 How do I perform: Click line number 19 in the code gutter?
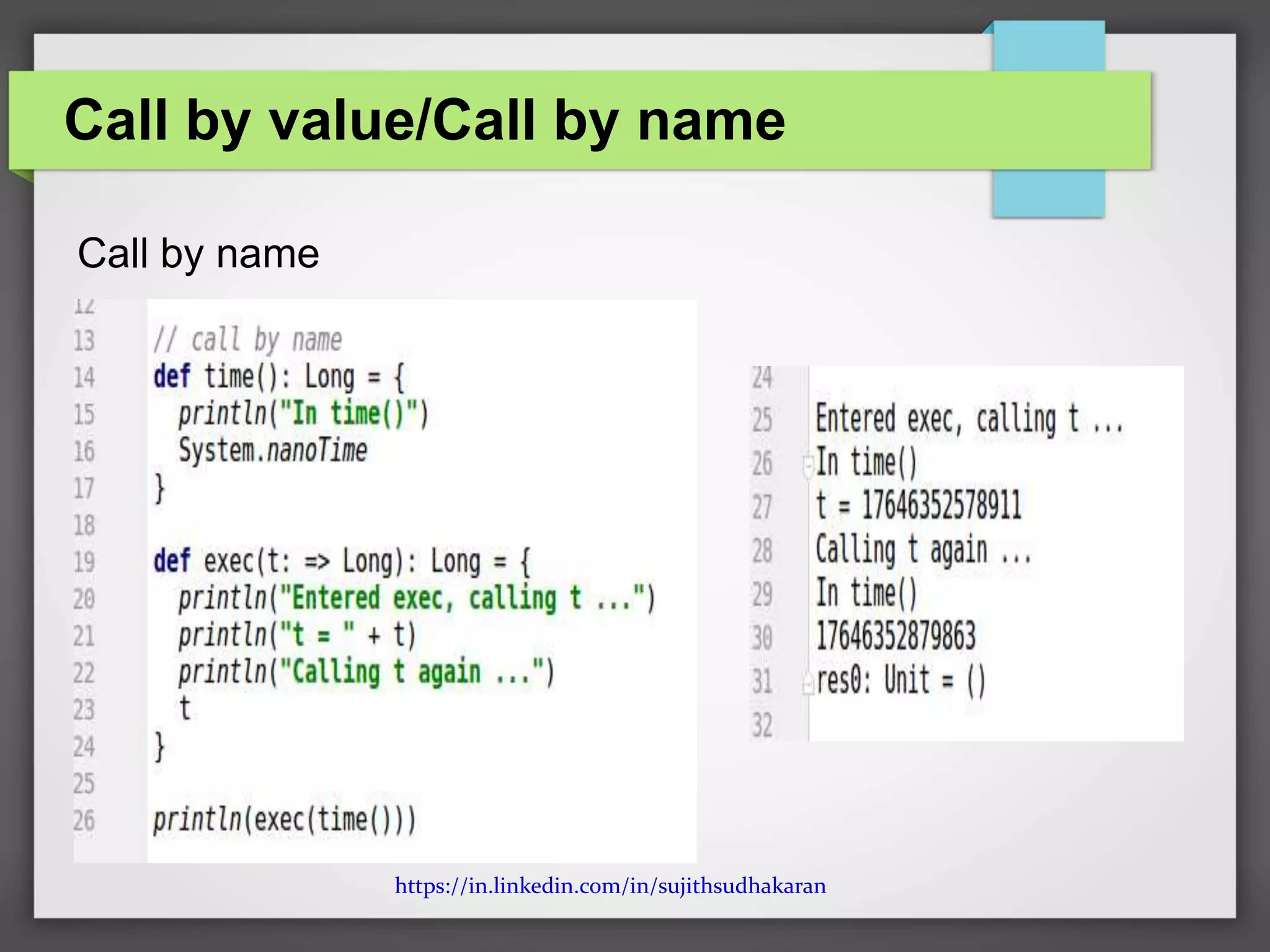pyautogui.click(x=84, y=562)
